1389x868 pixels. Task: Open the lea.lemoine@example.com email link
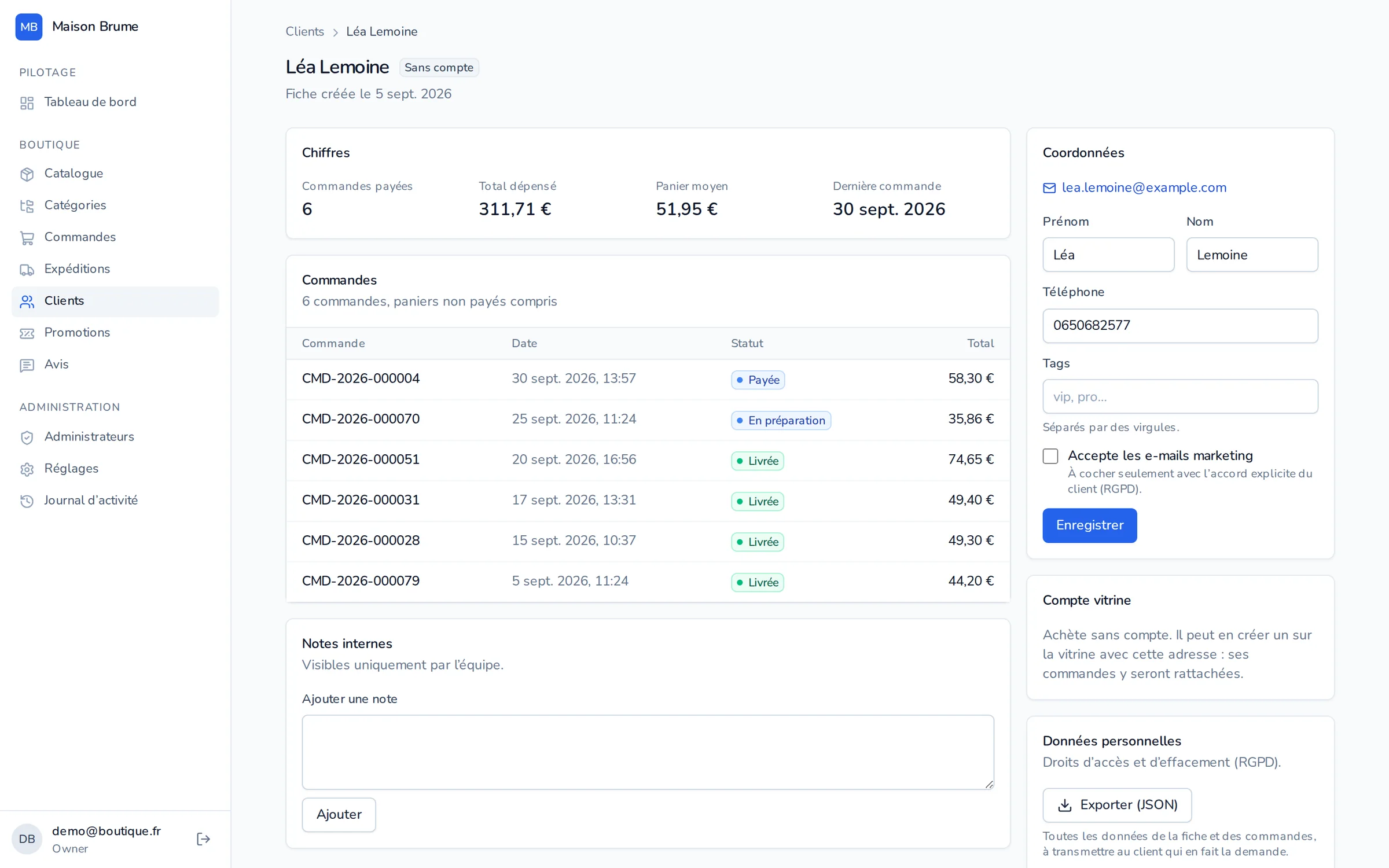1144,187
